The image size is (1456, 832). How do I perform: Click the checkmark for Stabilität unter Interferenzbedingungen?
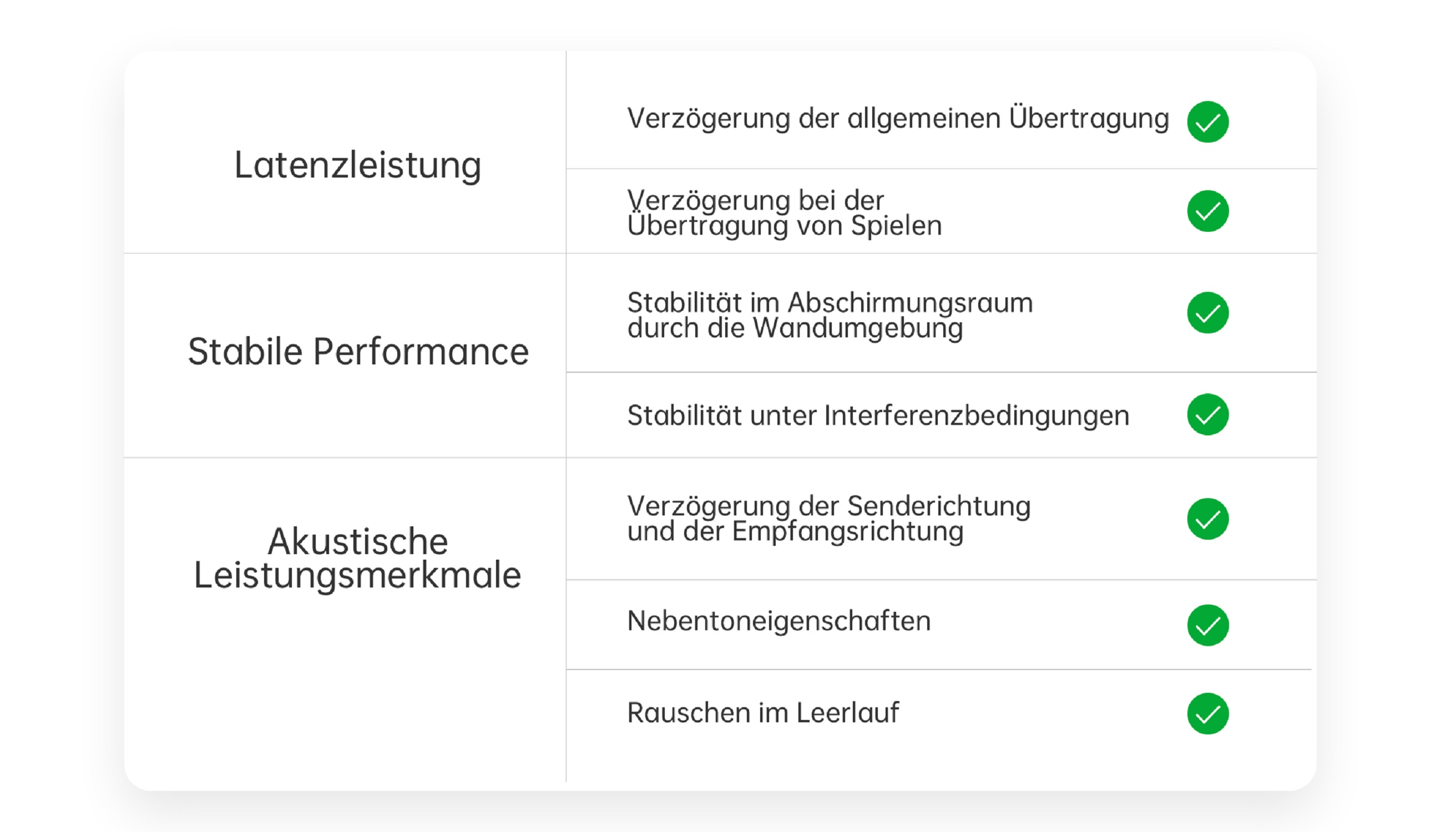coord(1207,414)
